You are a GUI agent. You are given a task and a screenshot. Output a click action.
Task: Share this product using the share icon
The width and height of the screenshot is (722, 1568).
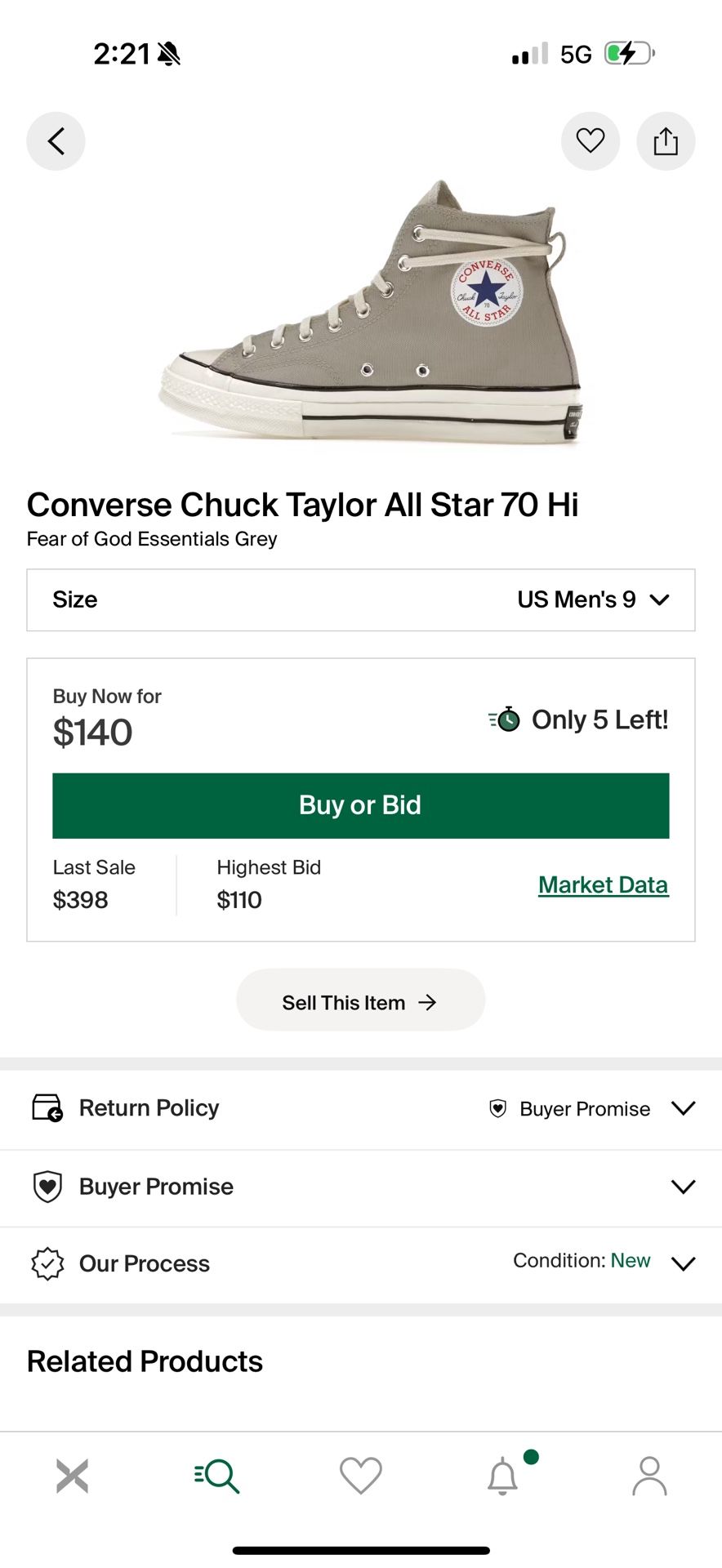pos(666,140)
